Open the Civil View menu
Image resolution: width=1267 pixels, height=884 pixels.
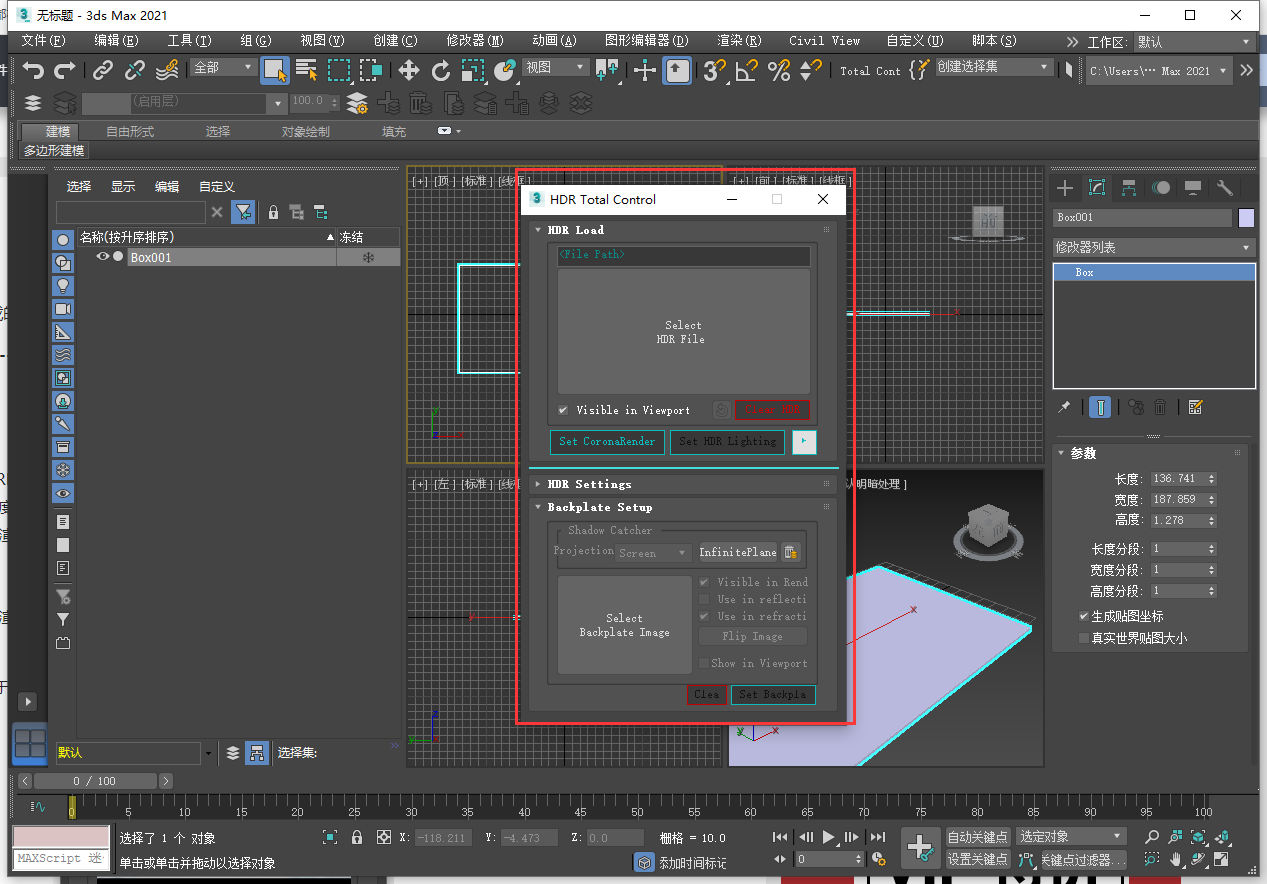click(x=824, y=41)
